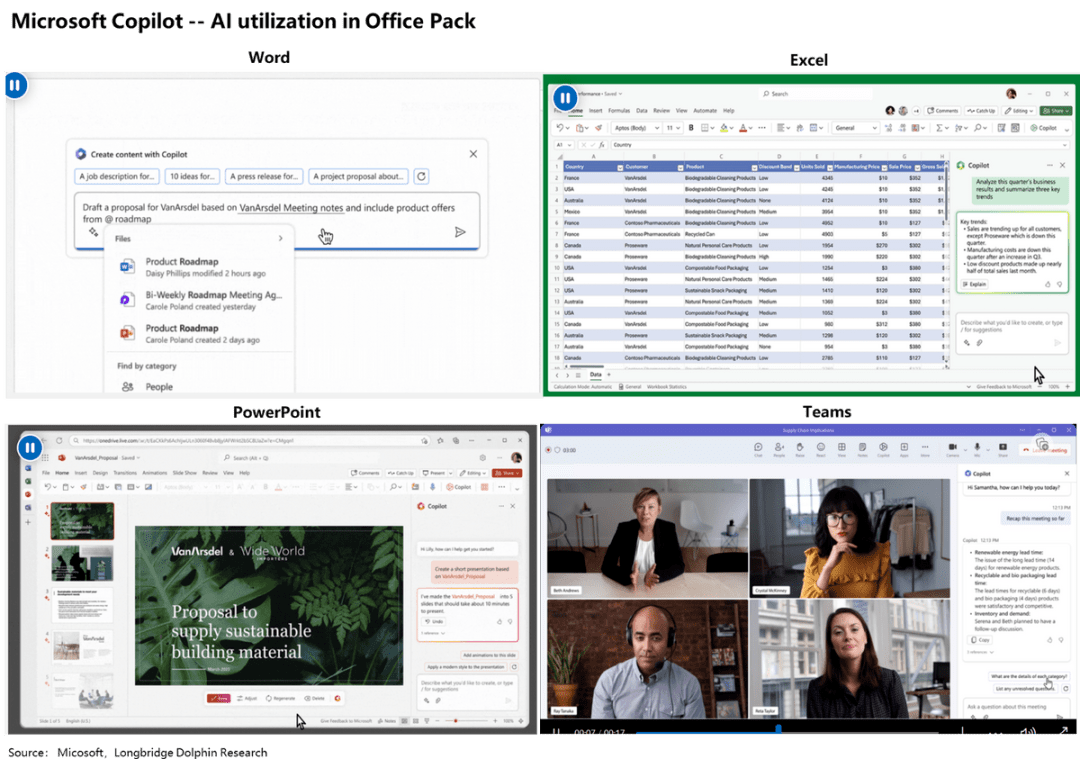Click Copy in Teams Copilot response
The width and height of the screenshot is (1080, 759).
[x=981, y=640]
